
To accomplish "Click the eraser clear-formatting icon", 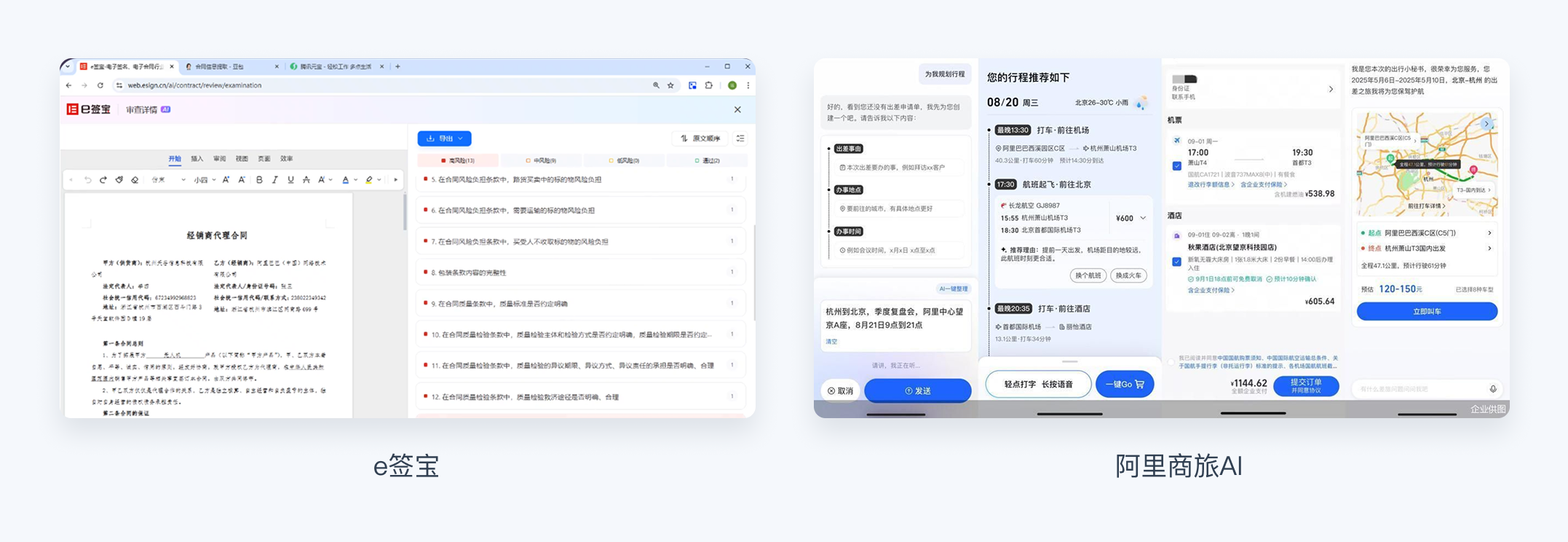I will pos(135,180).
